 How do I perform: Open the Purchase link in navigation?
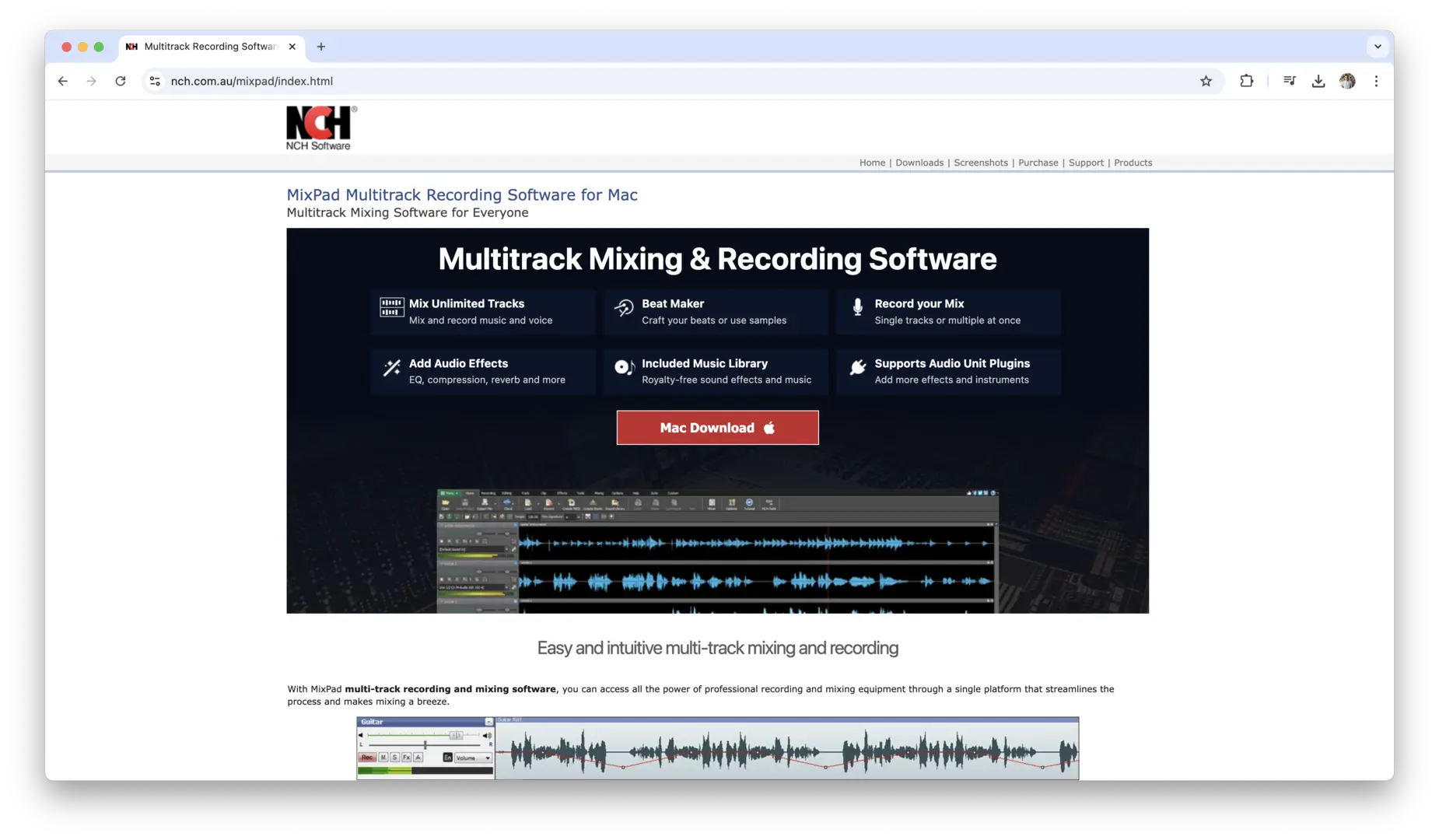click(x=1038, y=163)
